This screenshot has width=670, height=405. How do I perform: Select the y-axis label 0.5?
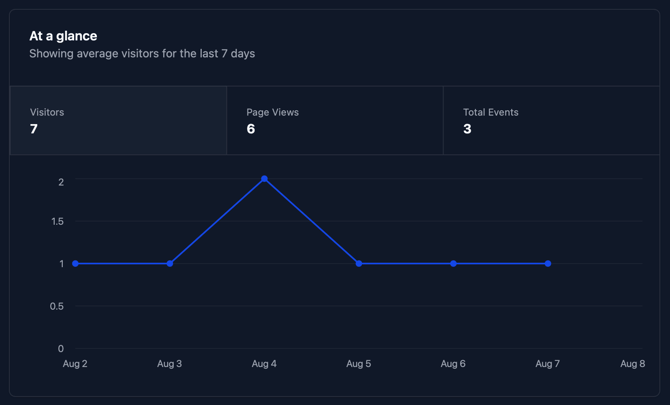point(57,306)
